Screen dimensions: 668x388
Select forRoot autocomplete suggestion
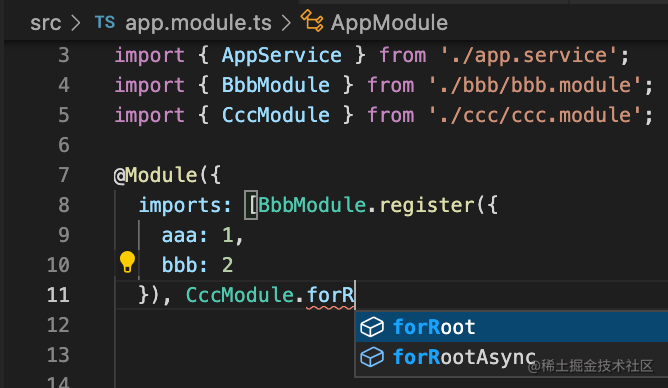[x=512, y=327]
